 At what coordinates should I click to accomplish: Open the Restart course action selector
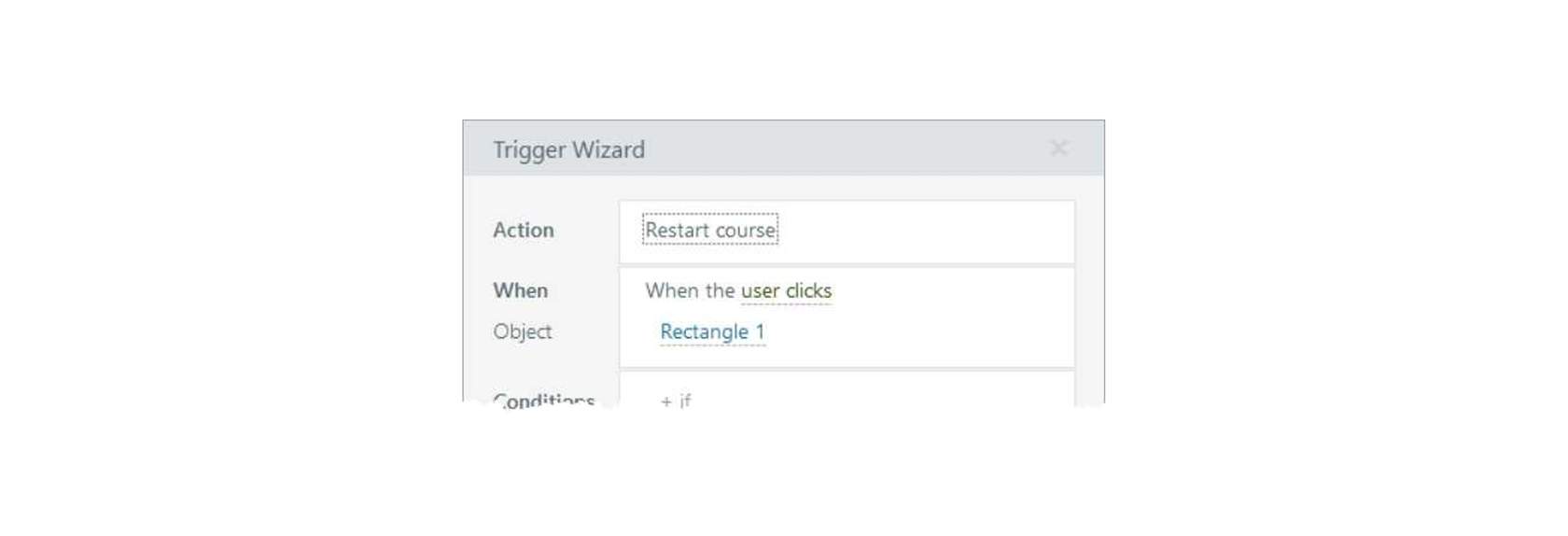(710, 230)
